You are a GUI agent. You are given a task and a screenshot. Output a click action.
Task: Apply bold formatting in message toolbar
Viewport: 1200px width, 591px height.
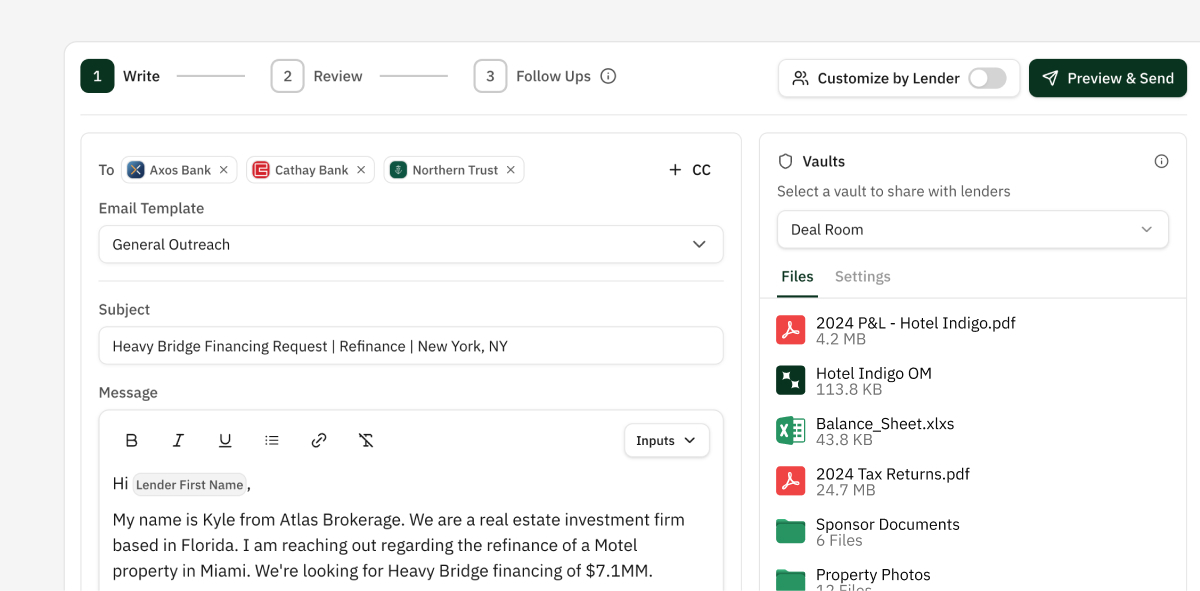pyautogui.click(x=131, y=440)
